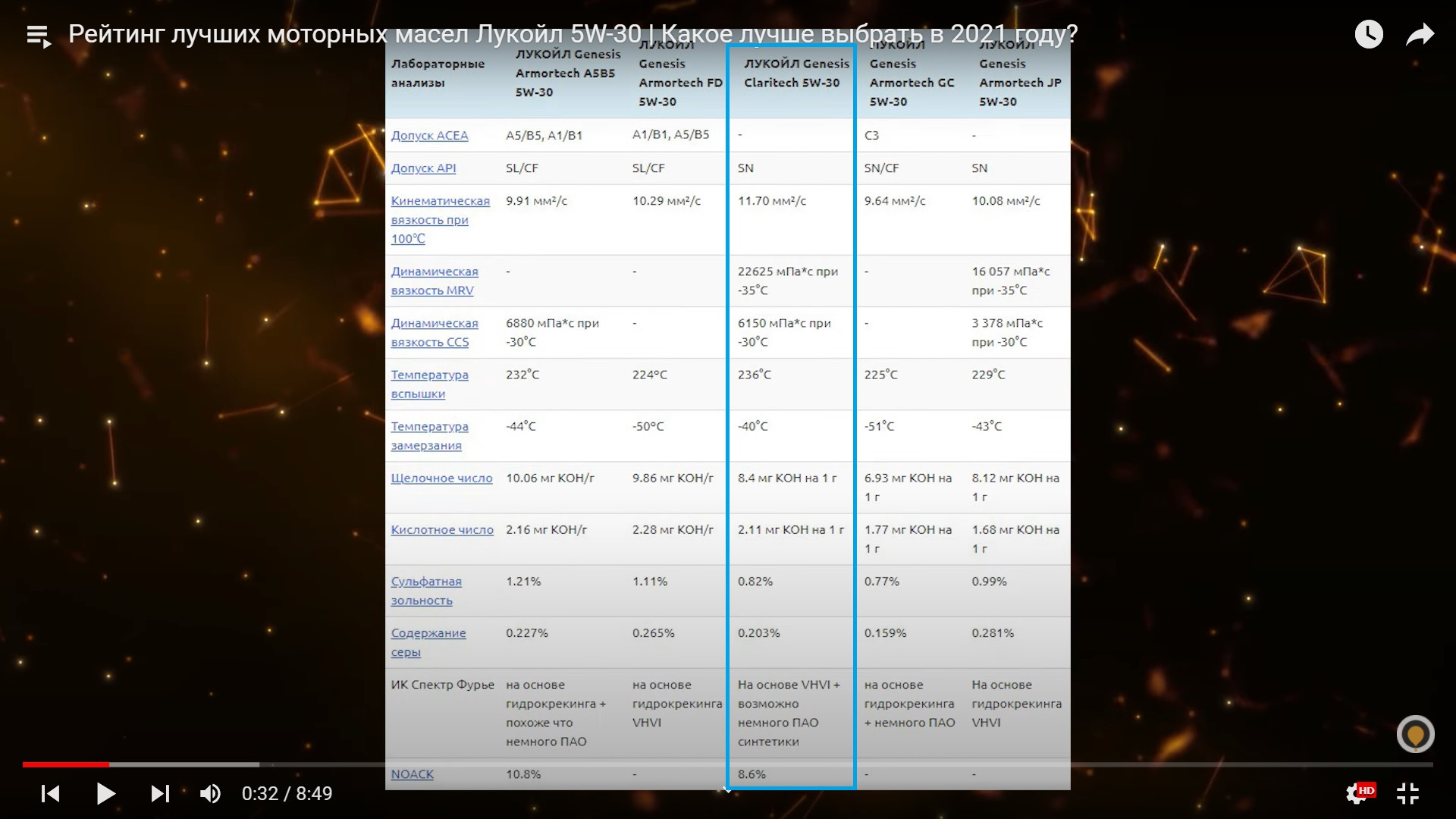Image resolution: width=1456 pixels, height=819 pixels.
Task: Click Кислотное число link
Action: [442, 529]
